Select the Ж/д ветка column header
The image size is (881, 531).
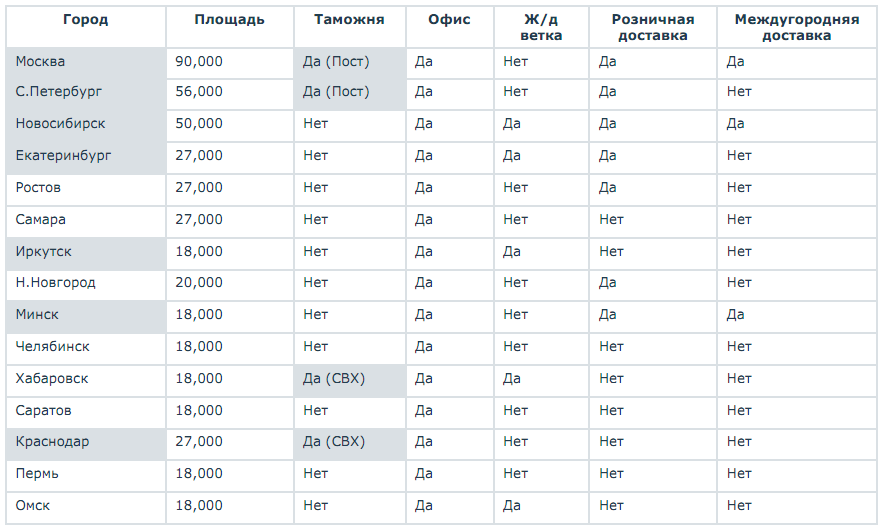[541, 28]
